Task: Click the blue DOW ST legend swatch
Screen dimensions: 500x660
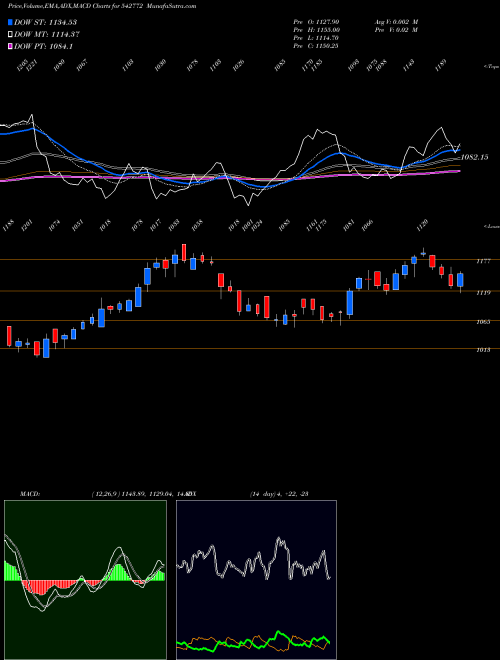Action: 10,22
